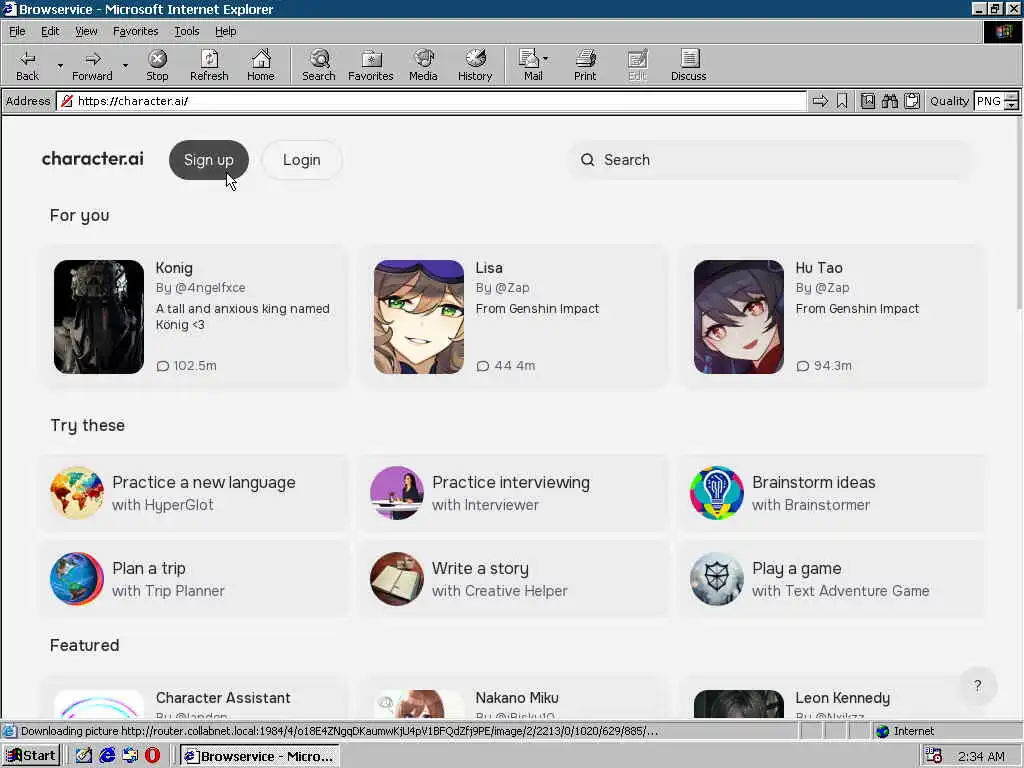Image resolution: width=1024 pixels, height=768 pixels.
Task: Go to the Home page icon
Action: (261, 65)
